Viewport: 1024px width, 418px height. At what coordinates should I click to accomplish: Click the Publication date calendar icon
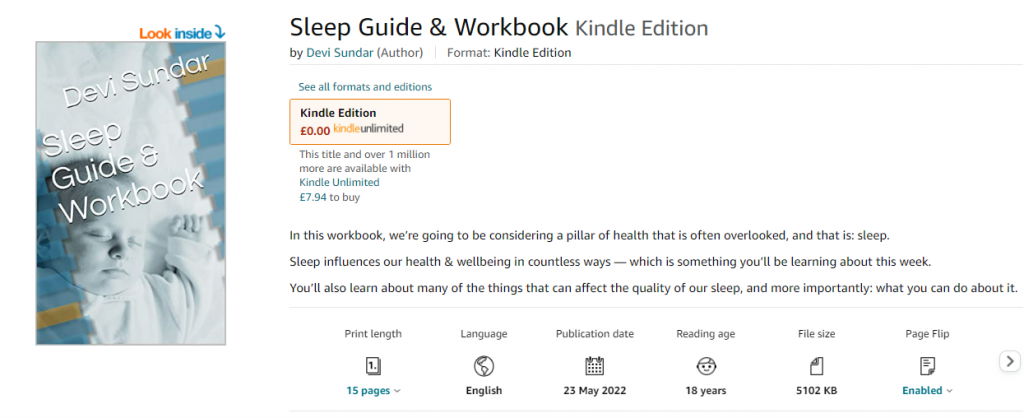(595, 364)
